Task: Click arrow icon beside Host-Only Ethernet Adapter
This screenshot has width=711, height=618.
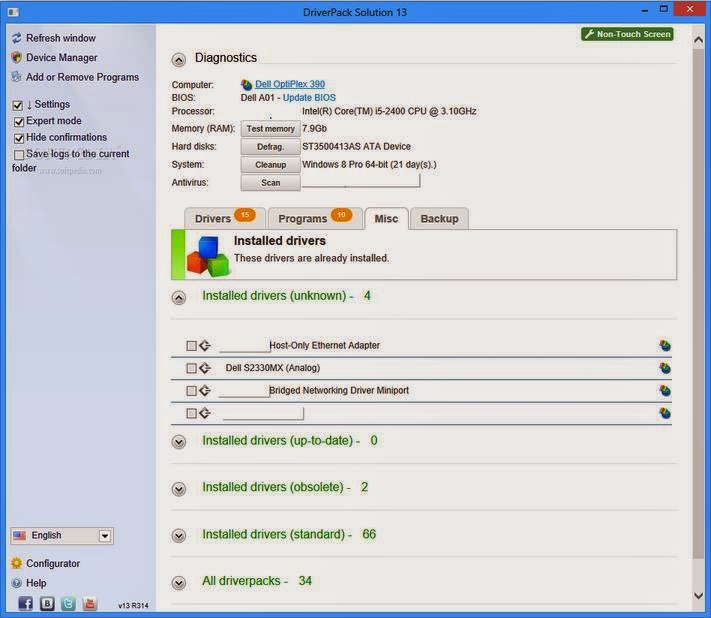Action: 205,345
